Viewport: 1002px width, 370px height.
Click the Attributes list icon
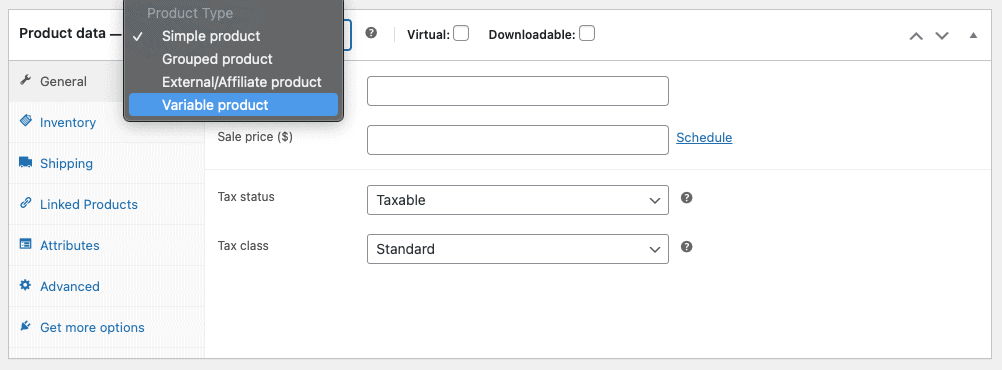26,244
